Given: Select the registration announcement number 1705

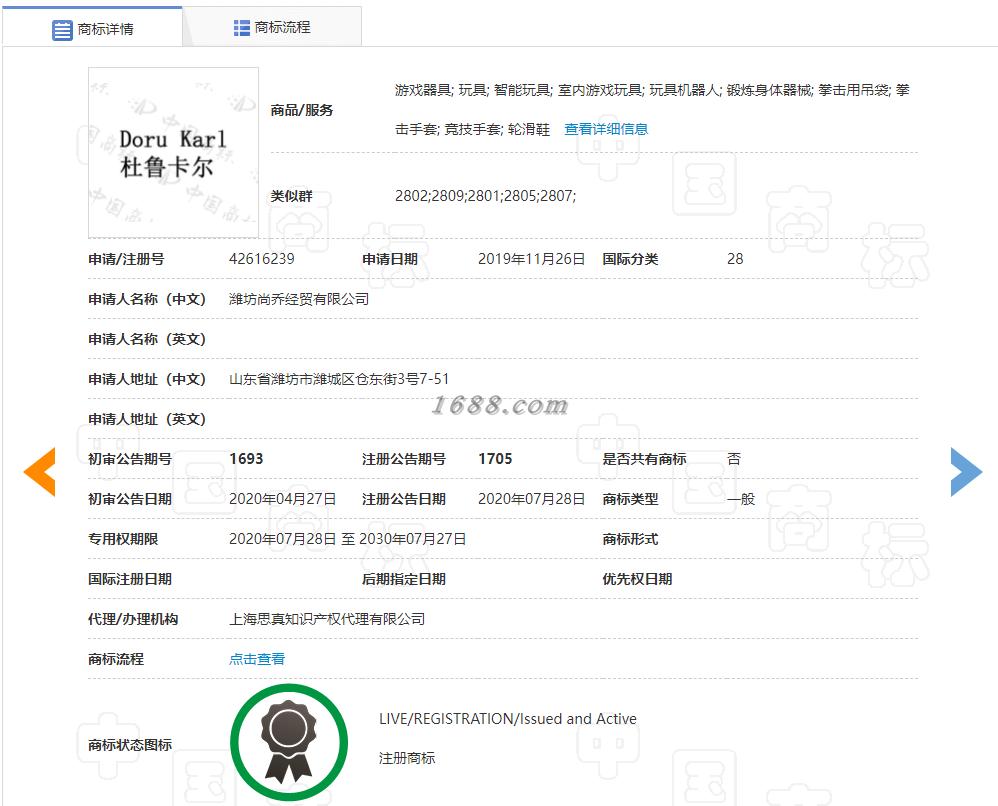Looking at the screenshot, I should click(x=495, y=459).
